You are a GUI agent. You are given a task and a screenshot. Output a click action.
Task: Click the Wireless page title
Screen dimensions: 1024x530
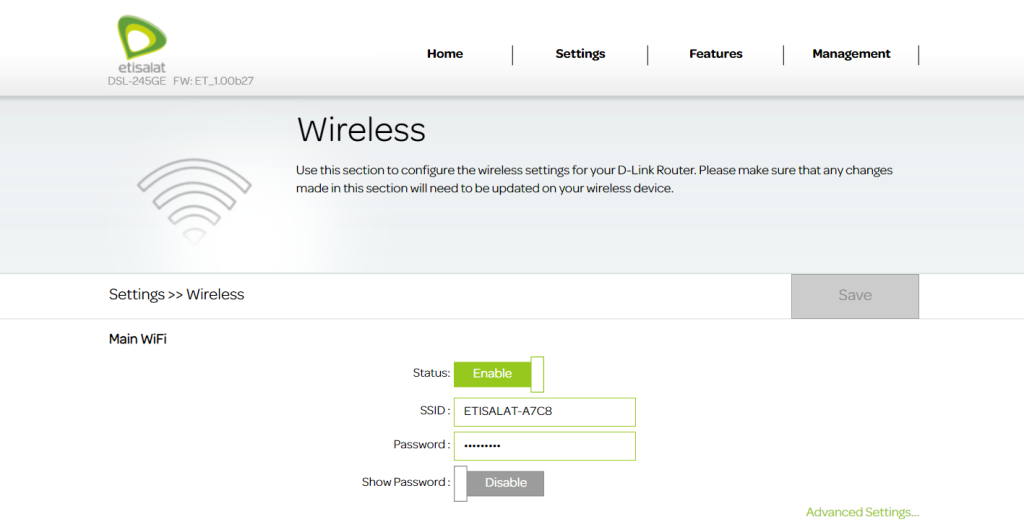point(361,130)
